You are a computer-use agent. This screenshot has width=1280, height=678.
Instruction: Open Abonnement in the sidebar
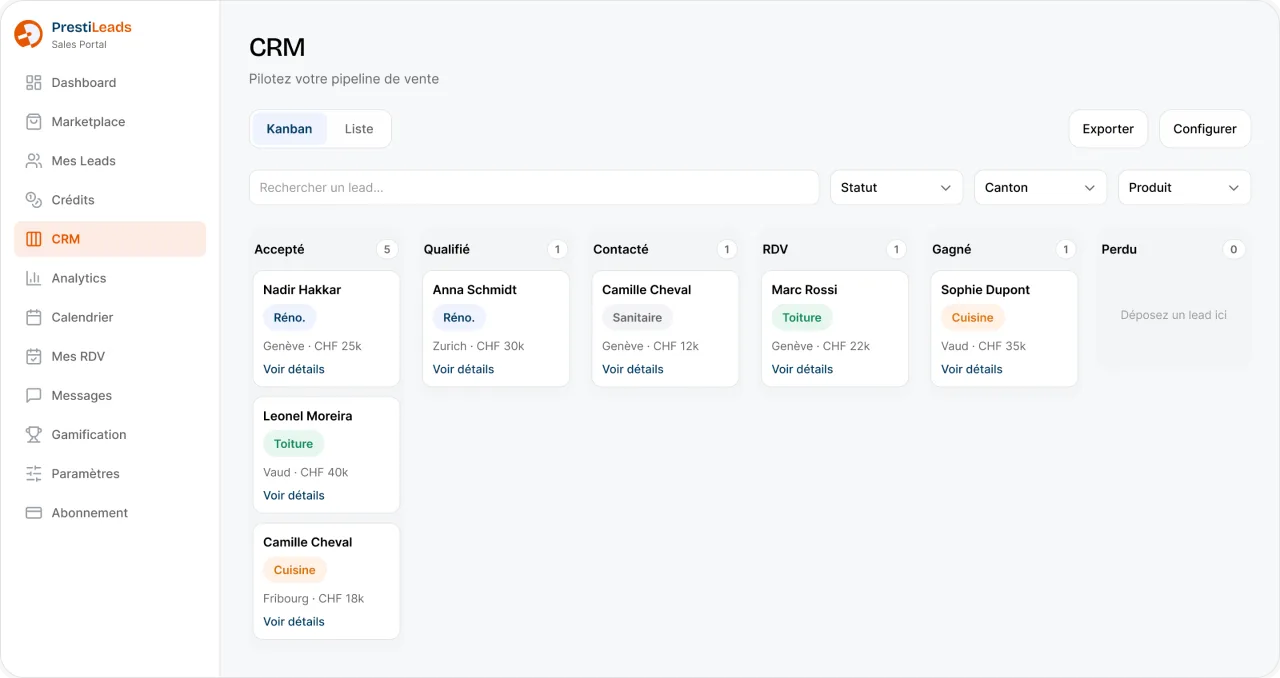pos(110,512)
